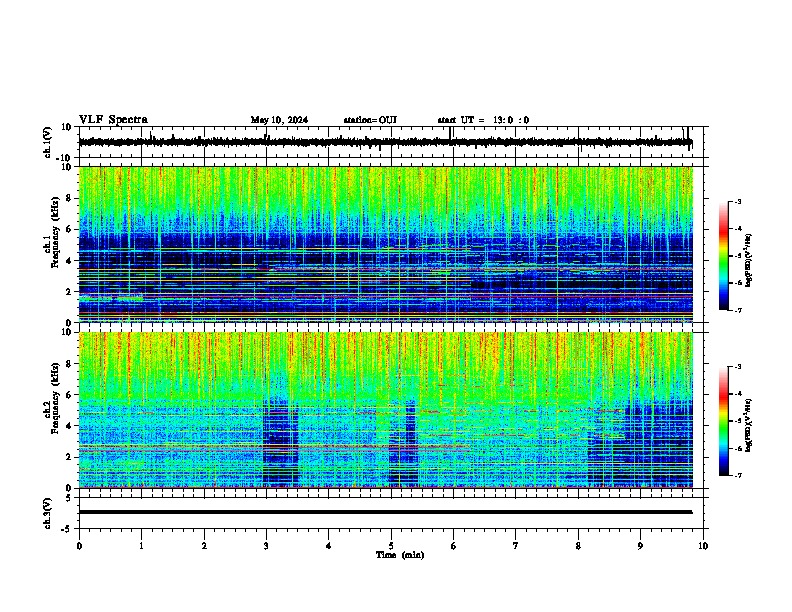Click the "-3" tick on ch.2 colorbar

pos(737,367)
